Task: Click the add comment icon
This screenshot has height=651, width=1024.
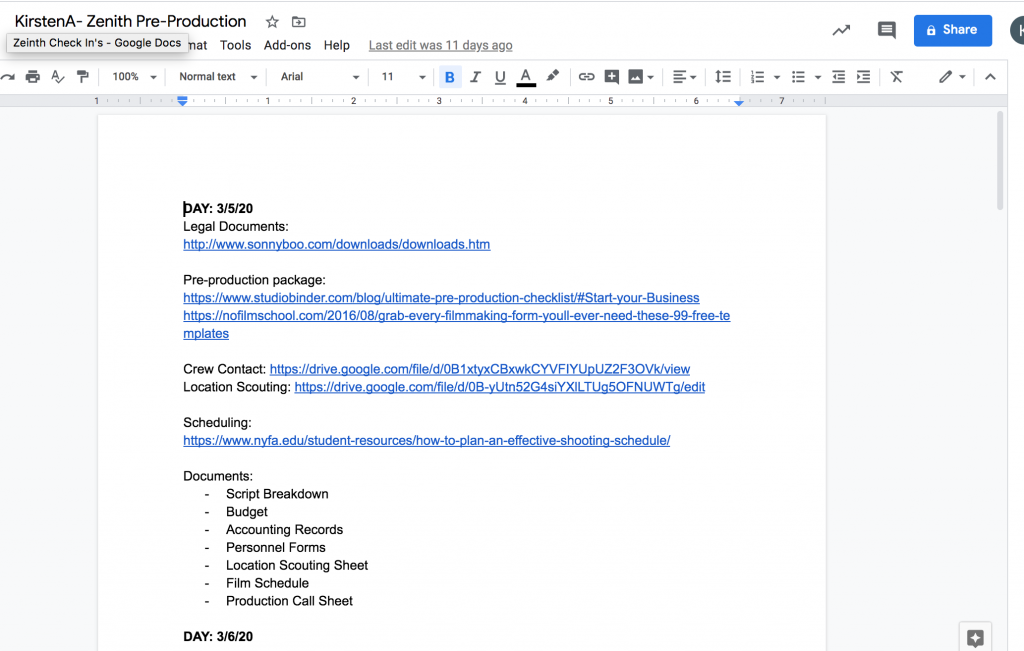Action: [611, 77]
